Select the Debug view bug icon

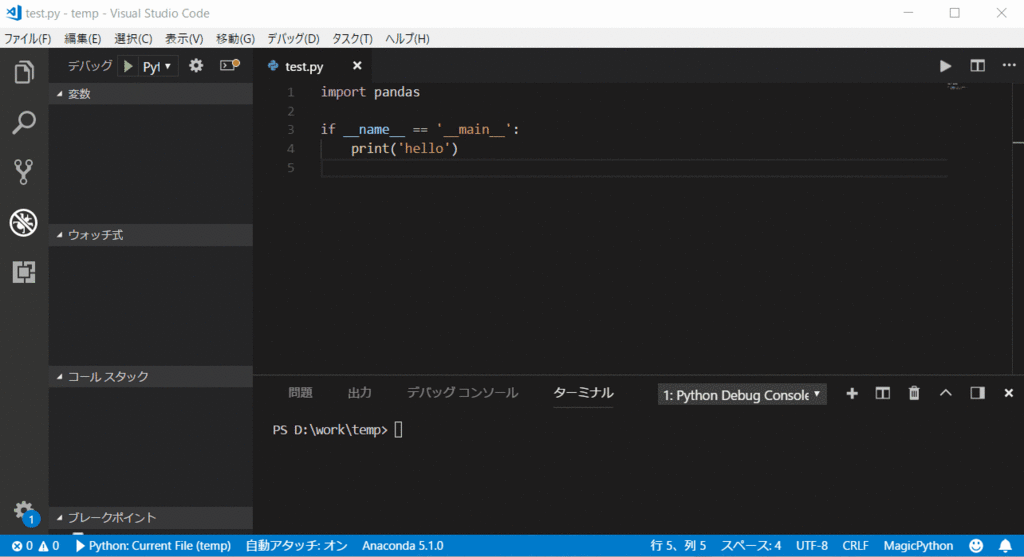[x=24, y=223]
